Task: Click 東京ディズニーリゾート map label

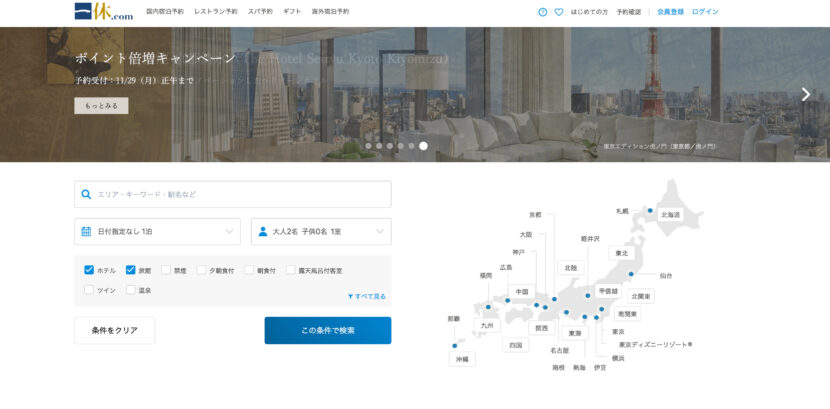Action: pos(655,344)
